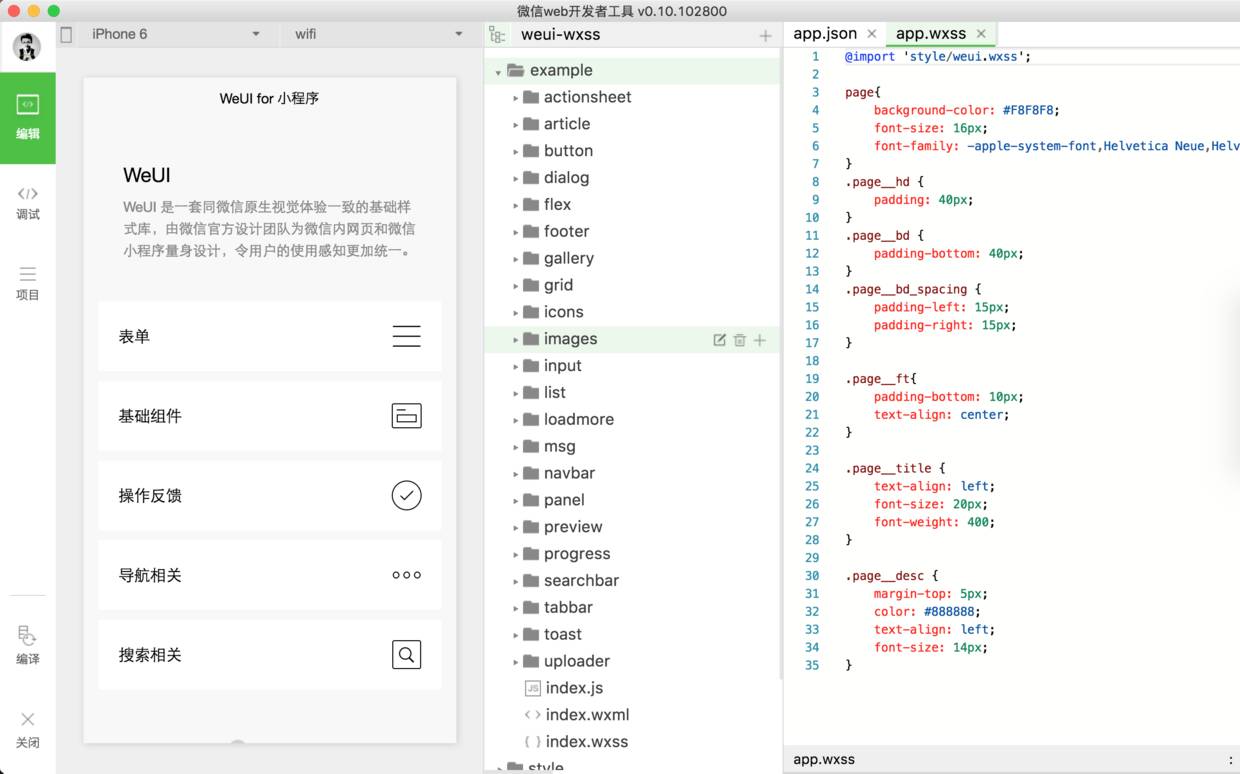Switch to the 编辑 editor view
The height and width of the screenshot is (774, 1240).
[x=28, y=117]
